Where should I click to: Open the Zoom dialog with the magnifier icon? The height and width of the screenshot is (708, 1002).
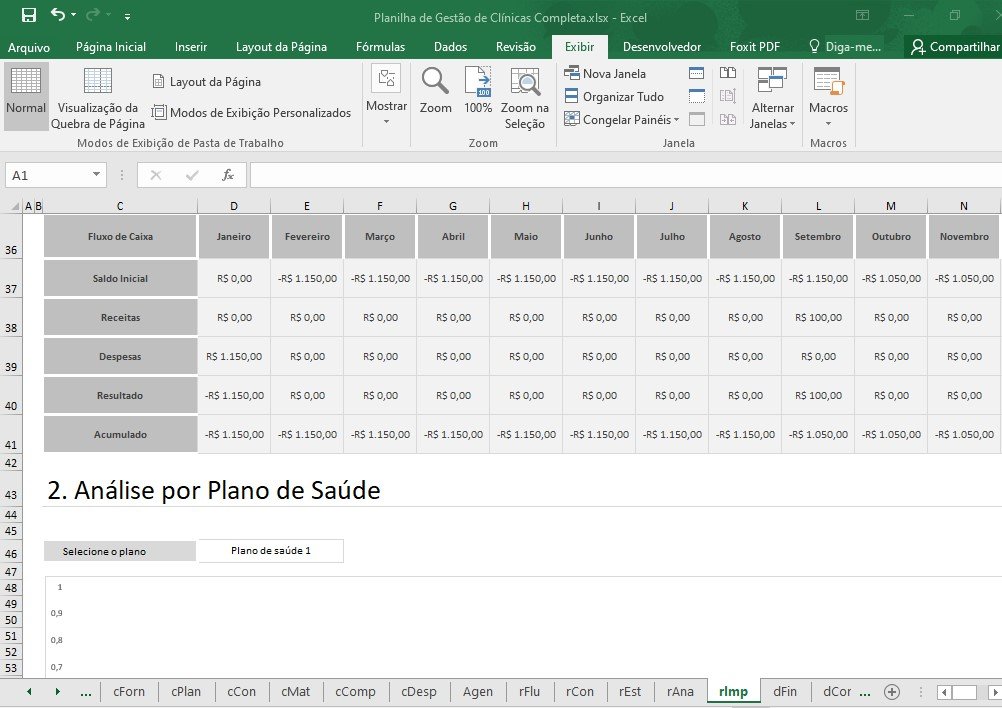point(435,93)
